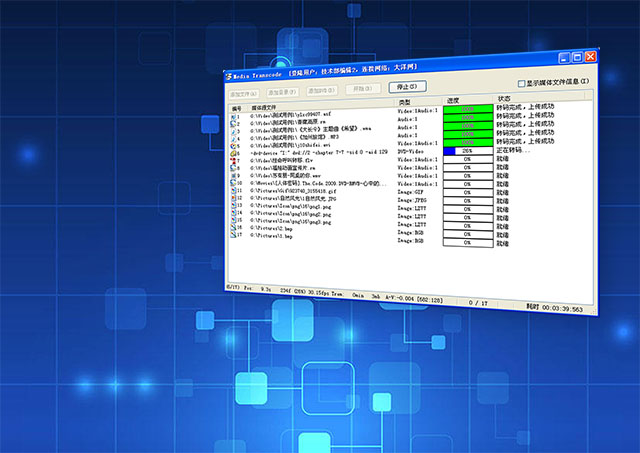Screen dimensions: 640x453
Task: Select the MP3 file icon in row 4
Action: pos(233,139)
